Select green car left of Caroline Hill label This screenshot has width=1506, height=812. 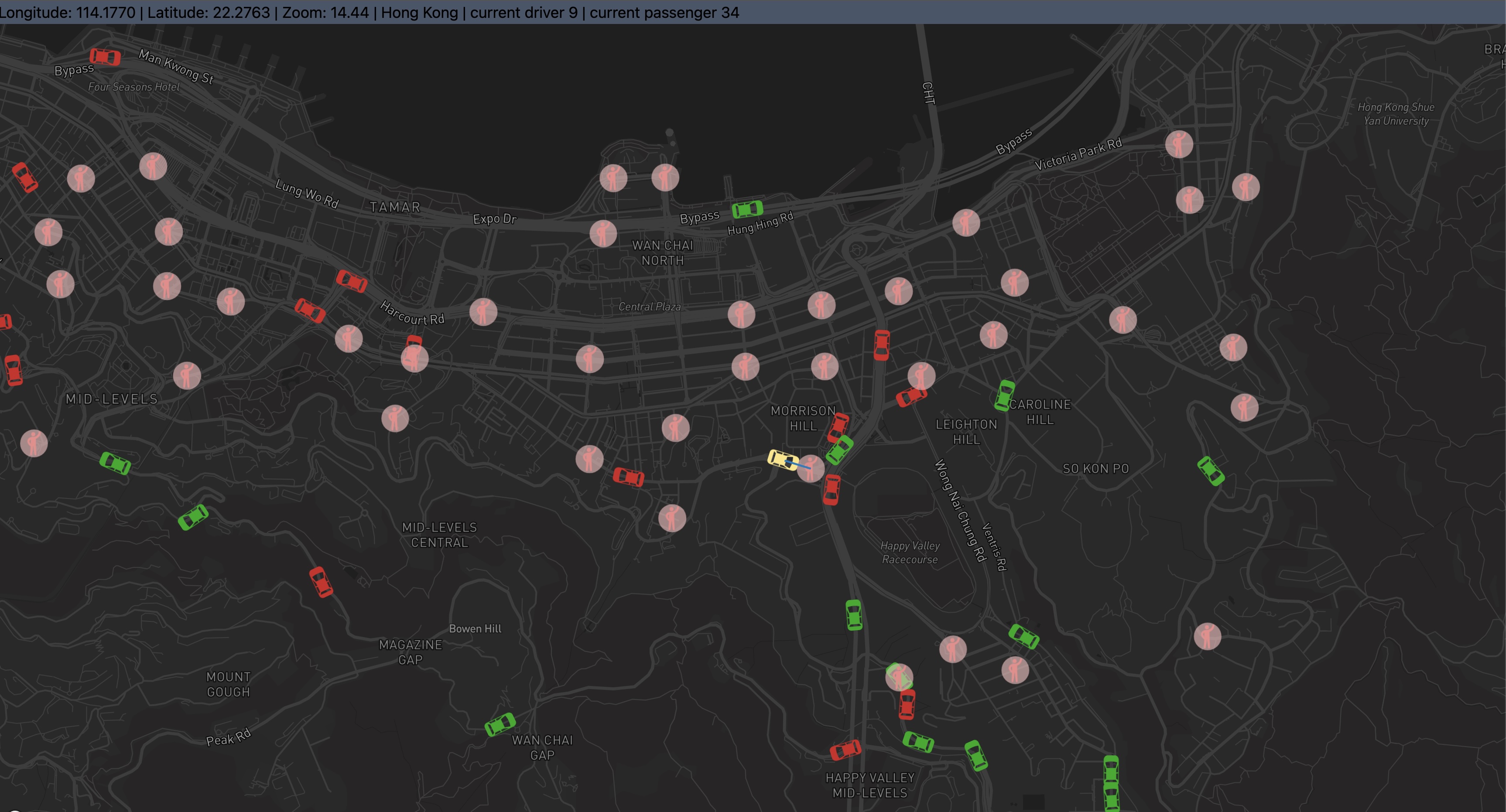1004,395
